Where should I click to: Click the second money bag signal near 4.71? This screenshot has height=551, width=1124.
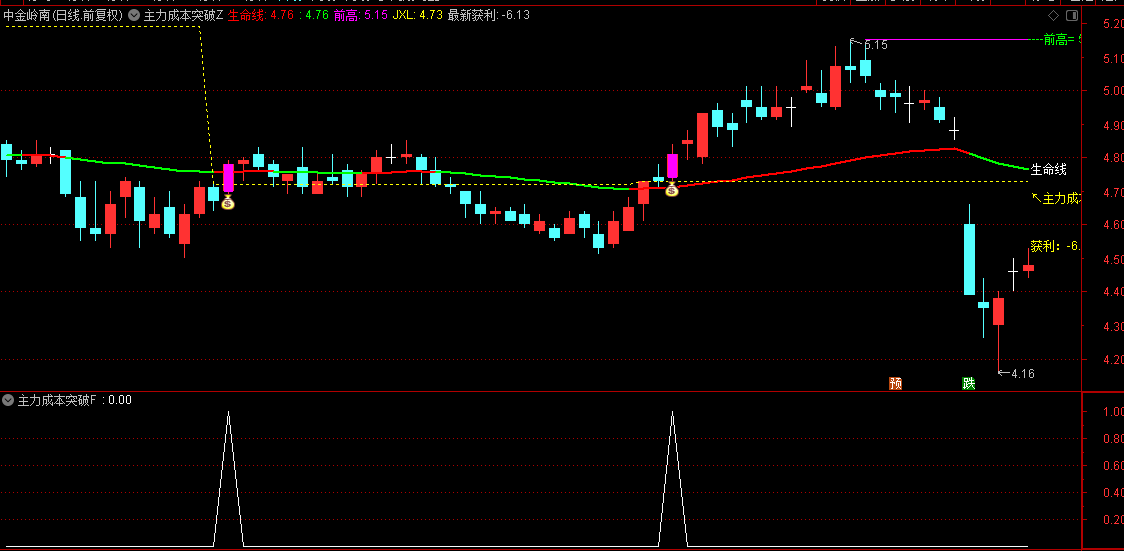[x=672, y=189]
